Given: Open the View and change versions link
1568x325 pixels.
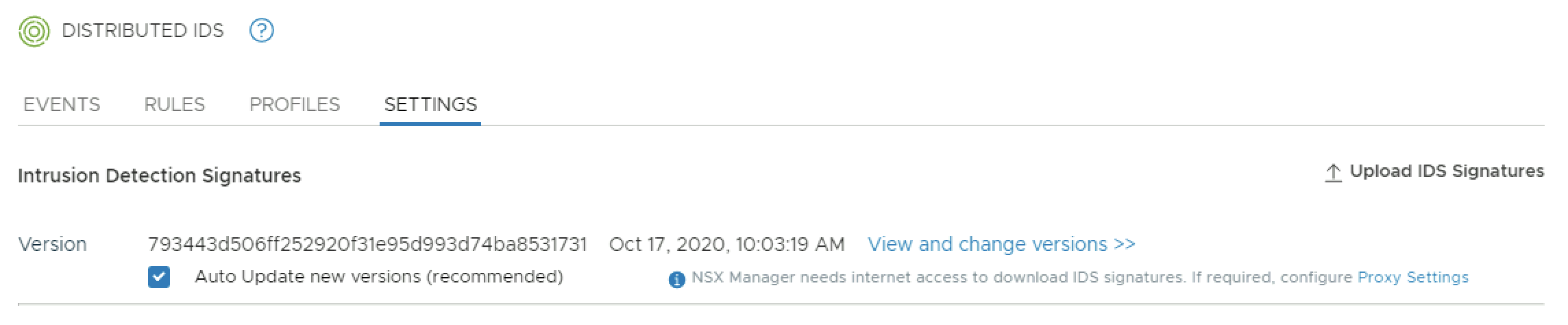Looking at the screenshot, I should click(987, 244).
